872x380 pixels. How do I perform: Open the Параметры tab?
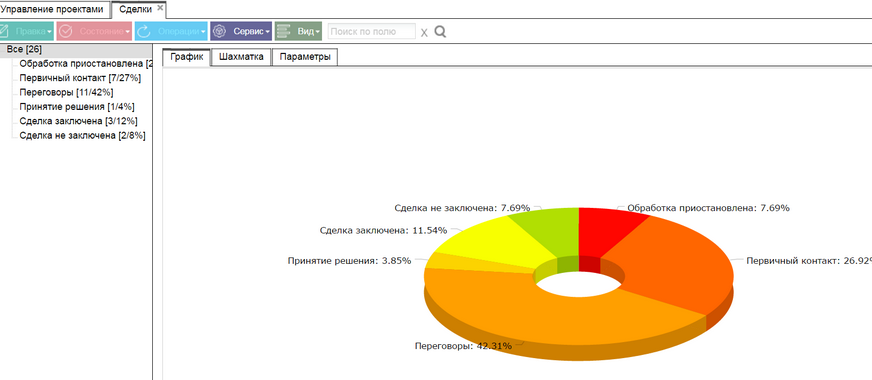(x=305, y=57)
